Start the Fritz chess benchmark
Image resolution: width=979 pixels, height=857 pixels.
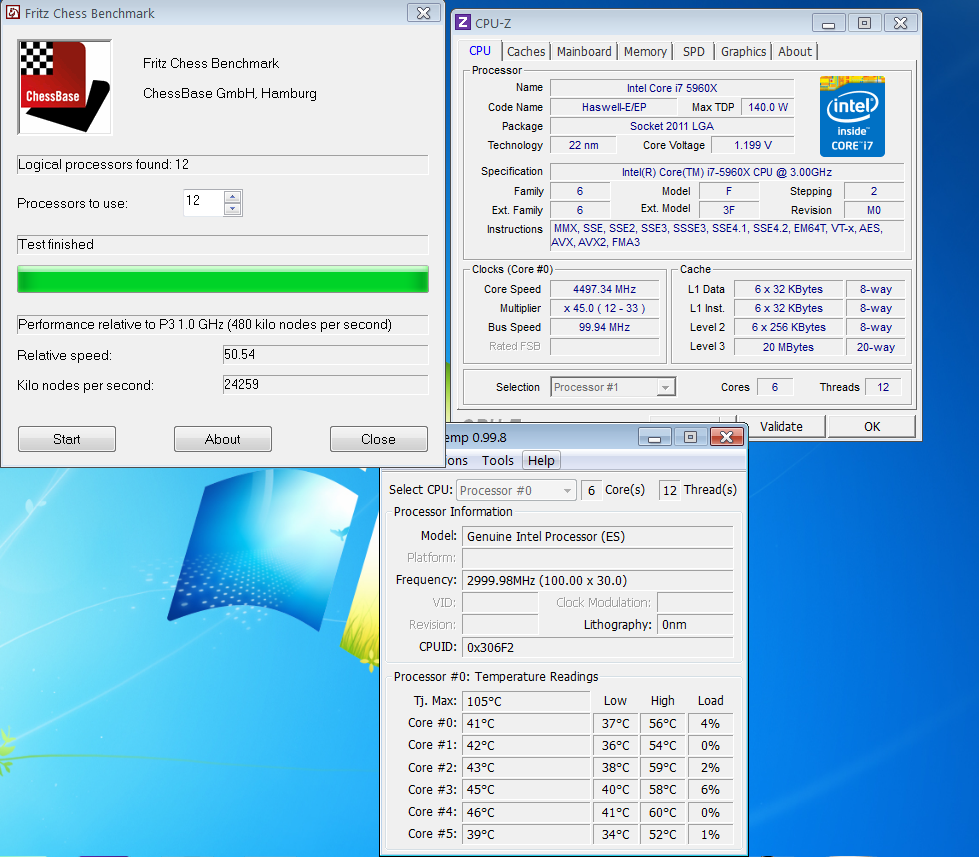coord(67,439)
